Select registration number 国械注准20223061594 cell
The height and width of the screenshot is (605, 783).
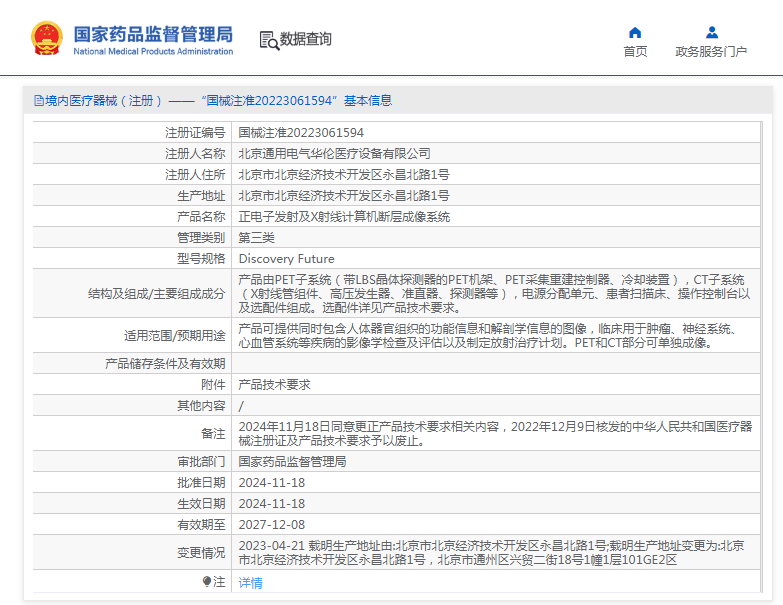(301, 133)
